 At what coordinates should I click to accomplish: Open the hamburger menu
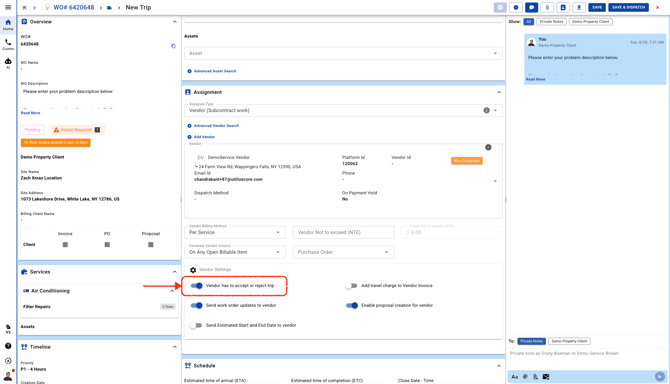click(8, 7)
